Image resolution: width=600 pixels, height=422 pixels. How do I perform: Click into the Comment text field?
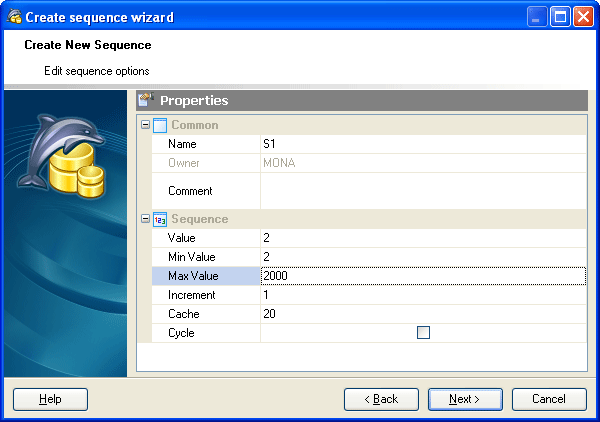point(422,190)
